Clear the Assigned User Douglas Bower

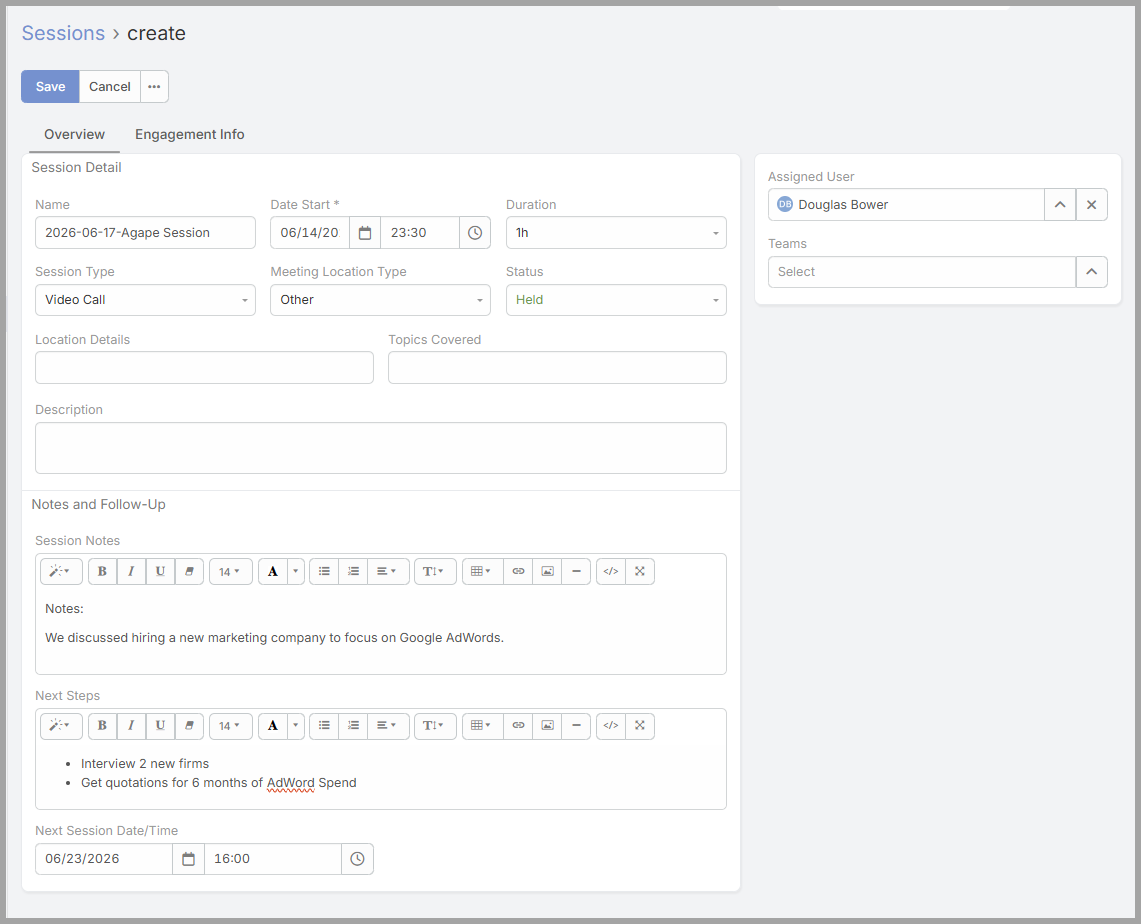1092,204
